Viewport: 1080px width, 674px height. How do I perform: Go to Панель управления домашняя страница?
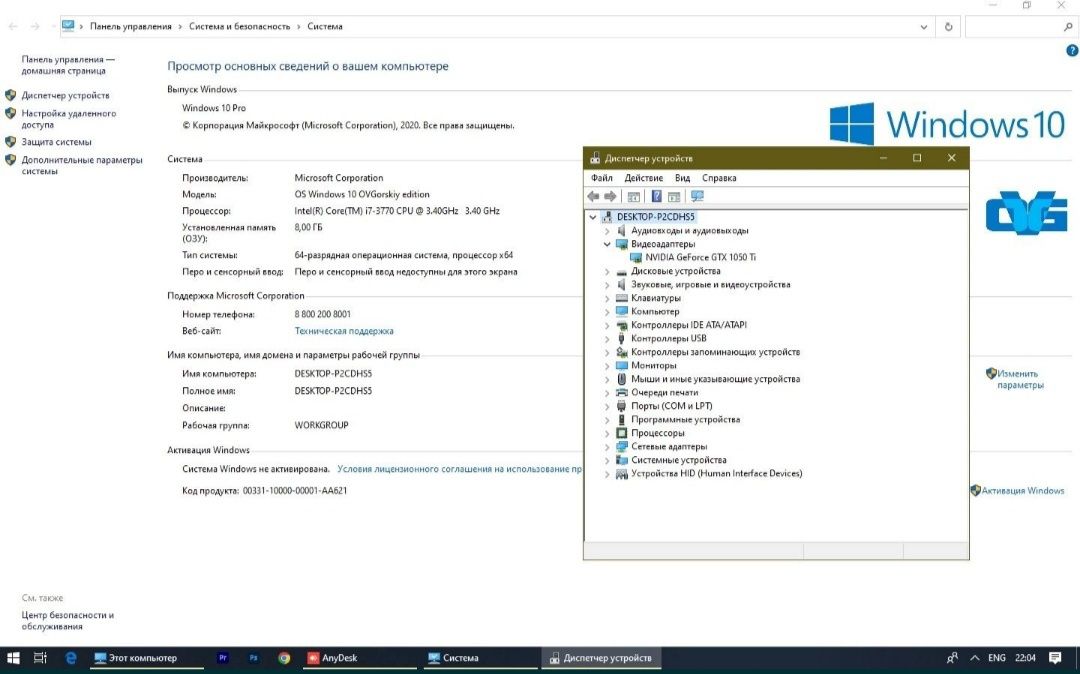68,65
